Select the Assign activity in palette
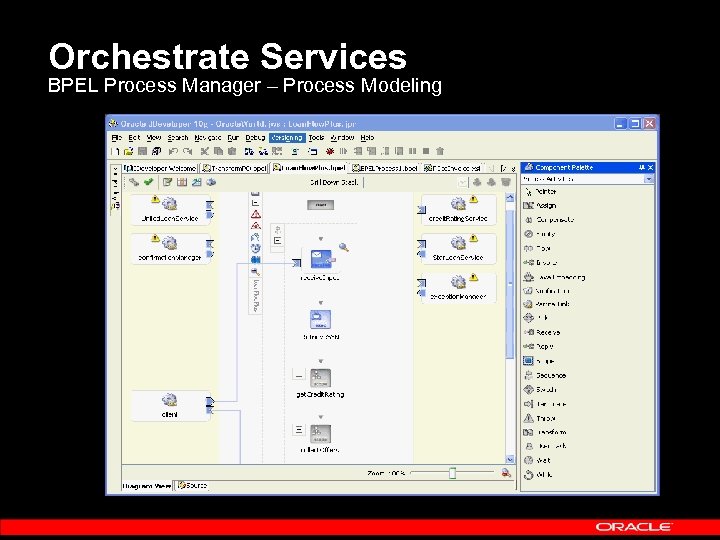Viewport: 720px width, 540px height. pyautogui.click(x=540, y=205)
